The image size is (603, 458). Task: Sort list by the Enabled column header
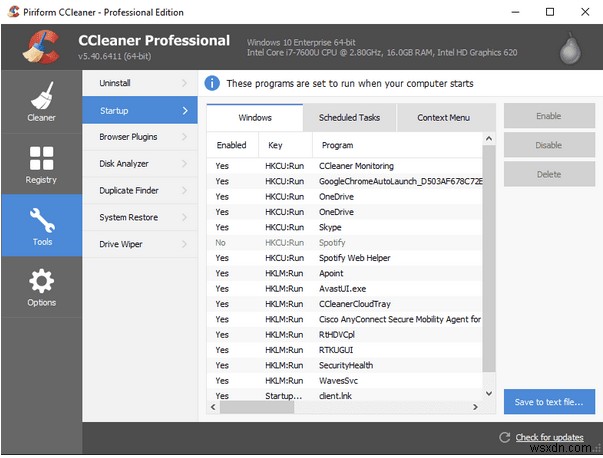tap(231, 146)
